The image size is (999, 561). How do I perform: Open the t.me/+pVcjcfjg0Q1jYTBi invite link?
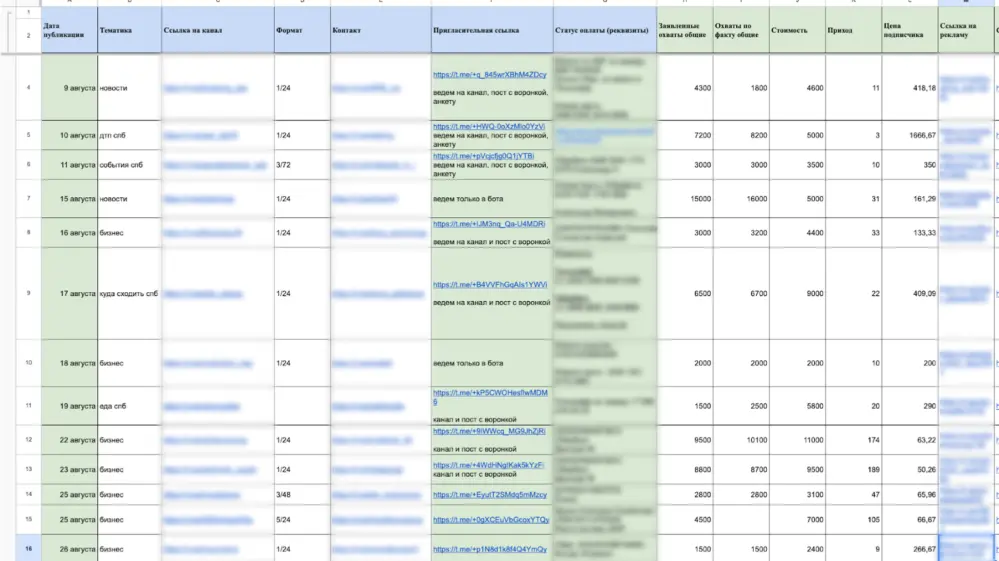[484, 156]
